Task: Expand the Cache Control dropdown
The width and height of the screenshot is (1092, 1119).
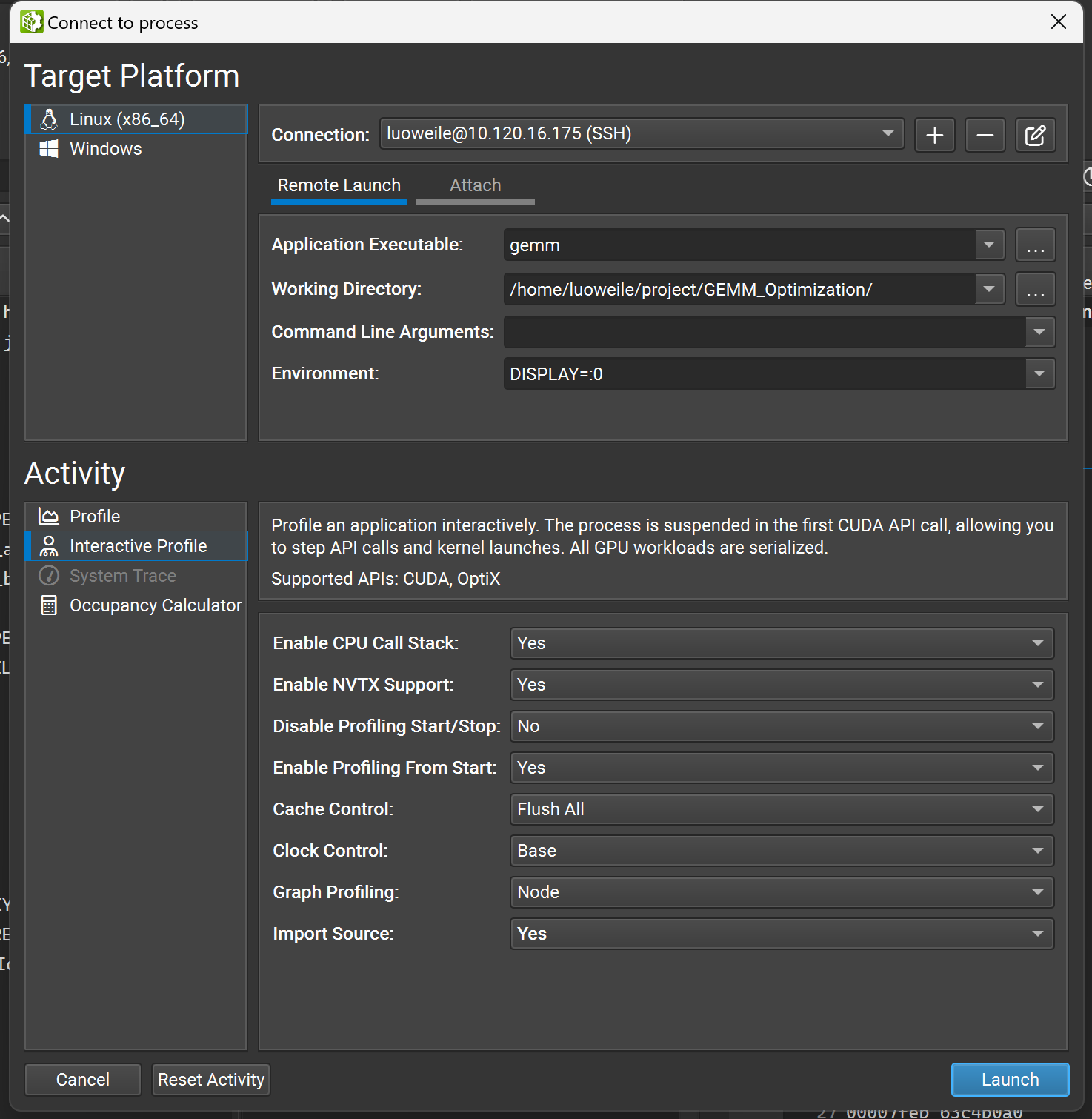Action: tap(781, 809)
